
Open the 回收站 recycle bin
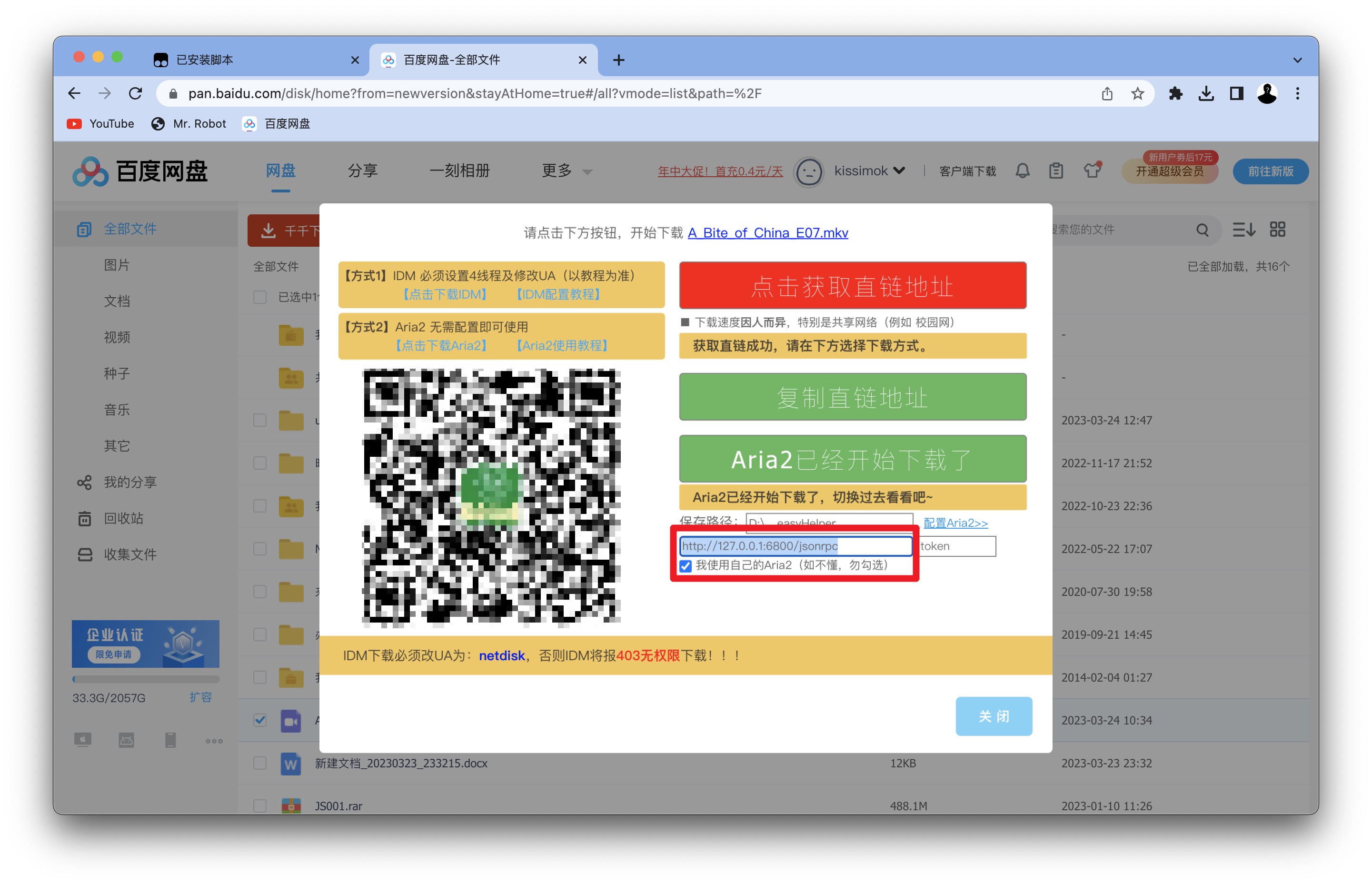point(123,518)
